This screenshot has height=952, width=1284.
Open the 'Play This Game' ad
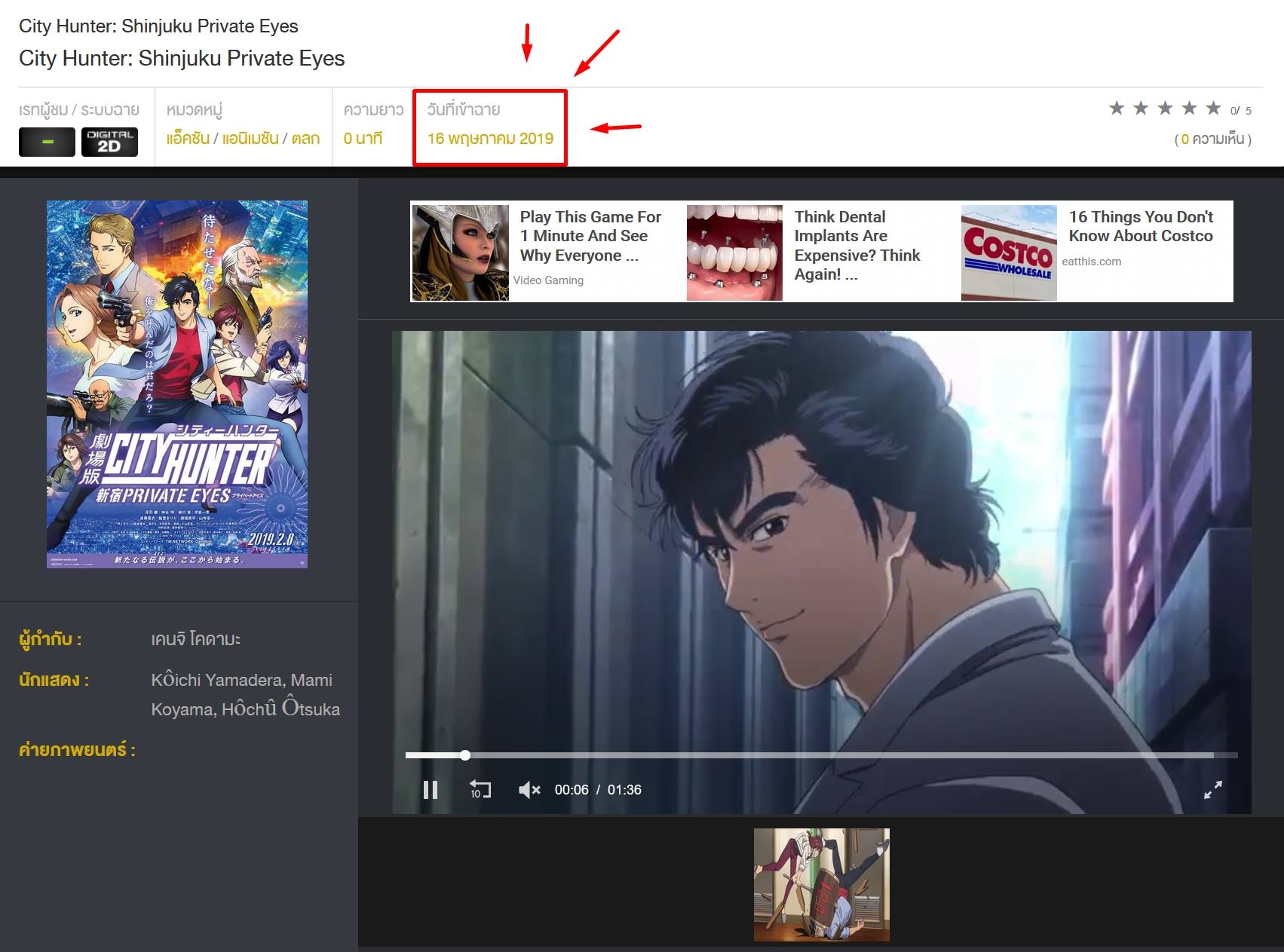590,236
